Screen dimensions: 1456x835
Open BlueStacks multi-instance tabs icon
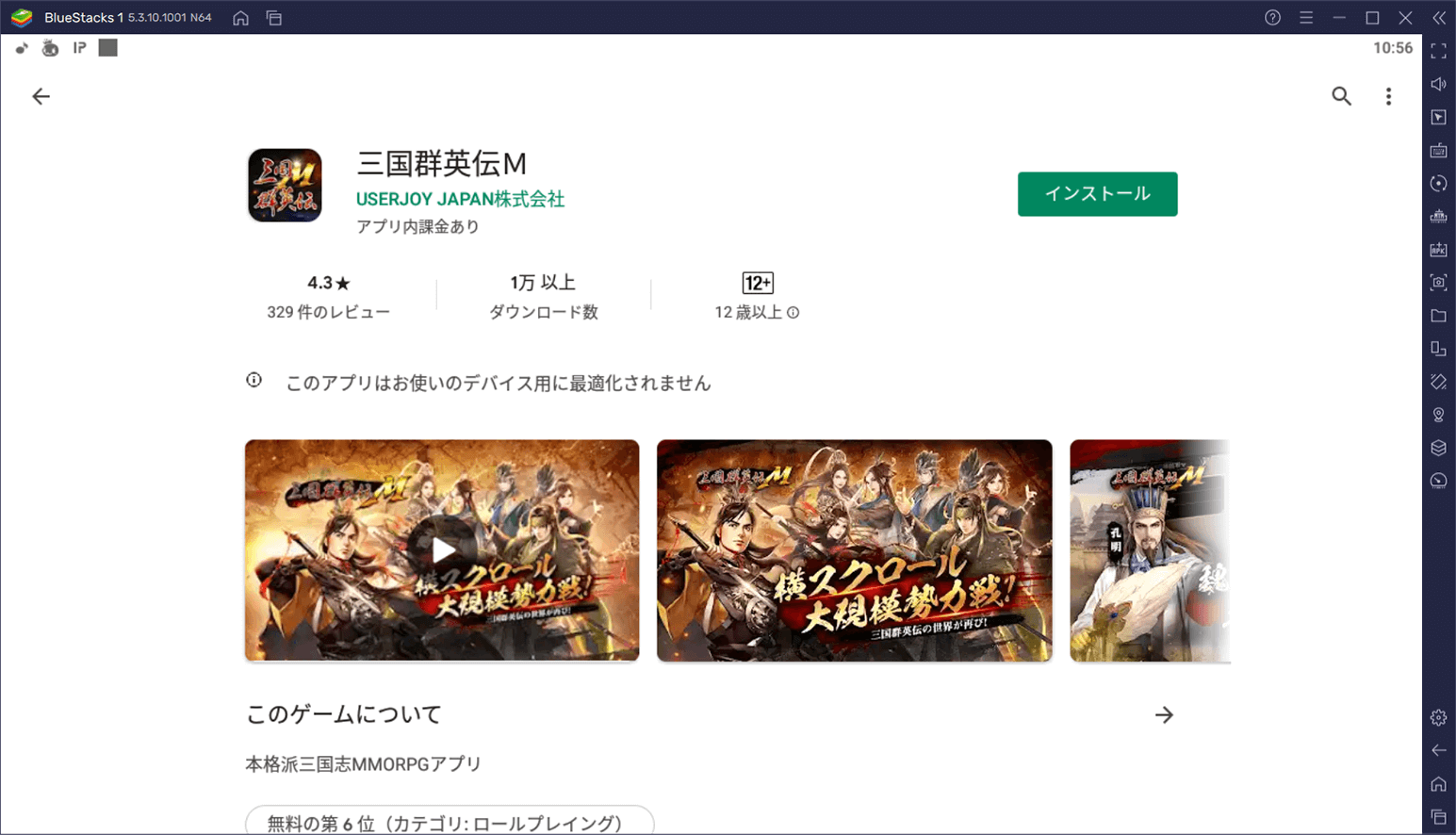[x=274, y=18]
